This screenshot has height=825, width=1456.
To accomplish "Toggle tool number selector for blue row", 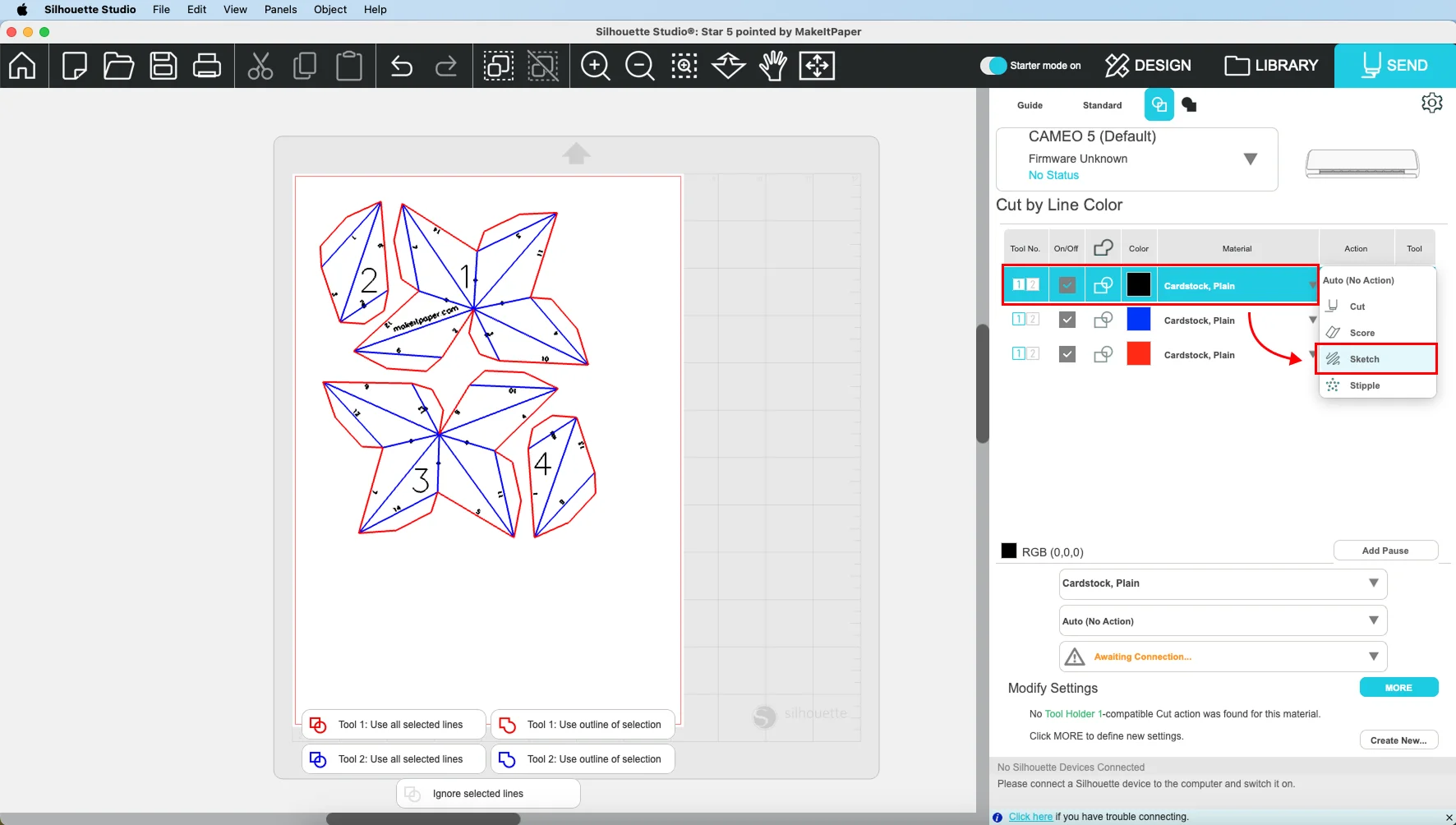I will (x=1025, y=319).
